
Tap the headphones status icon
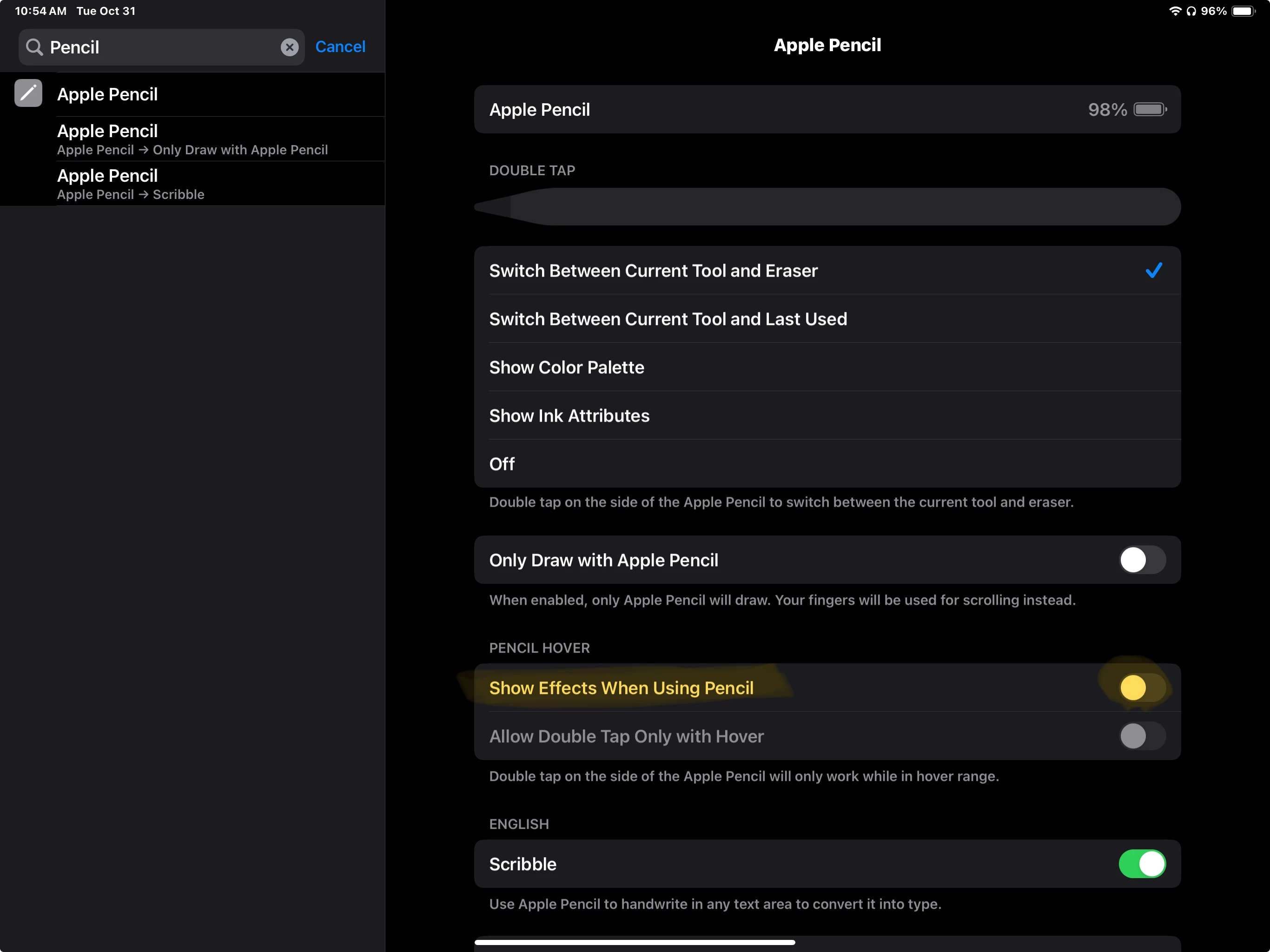click(x=1191, y=11)
